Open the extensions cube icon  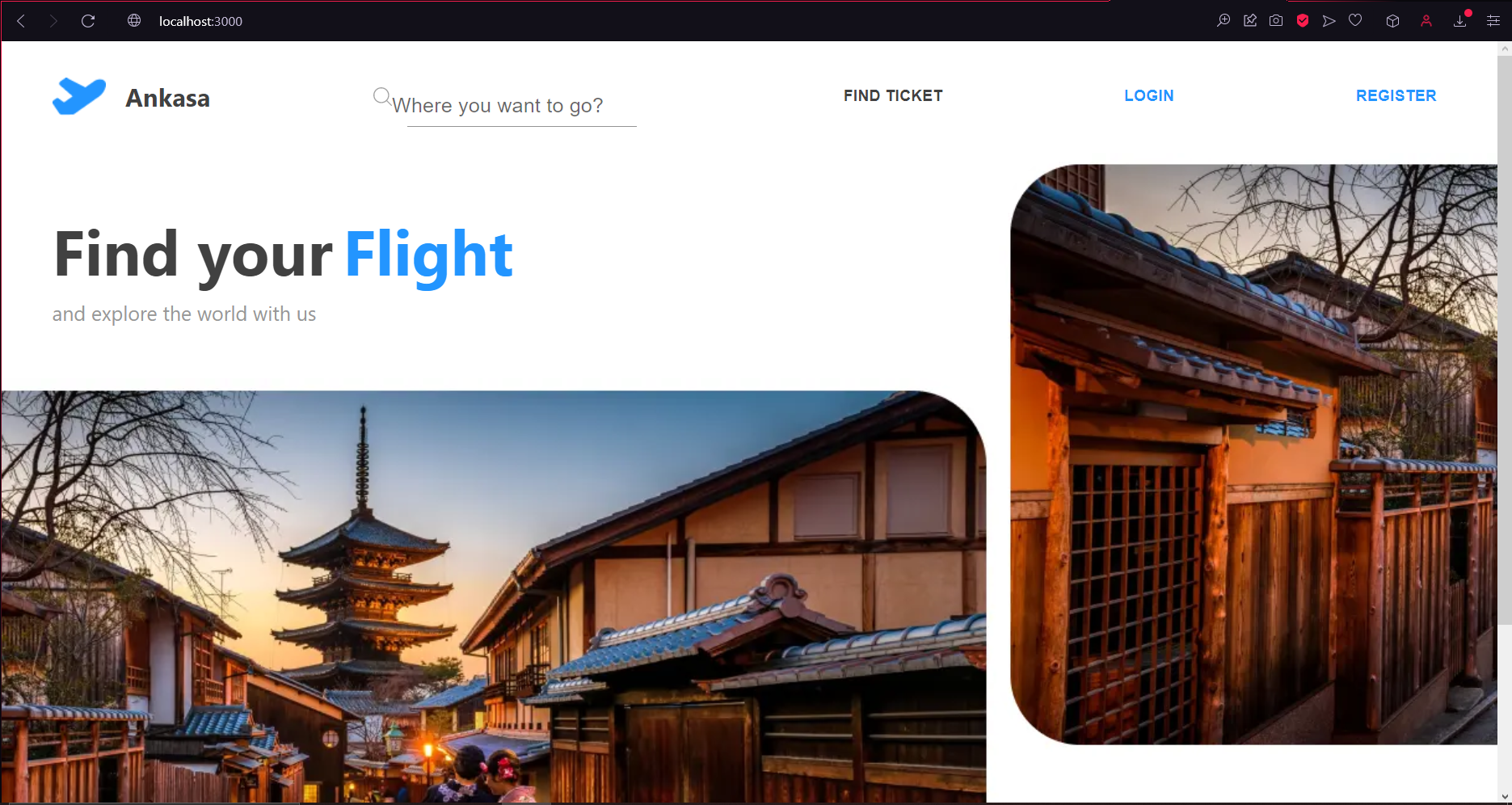[x=1392, y=21]
